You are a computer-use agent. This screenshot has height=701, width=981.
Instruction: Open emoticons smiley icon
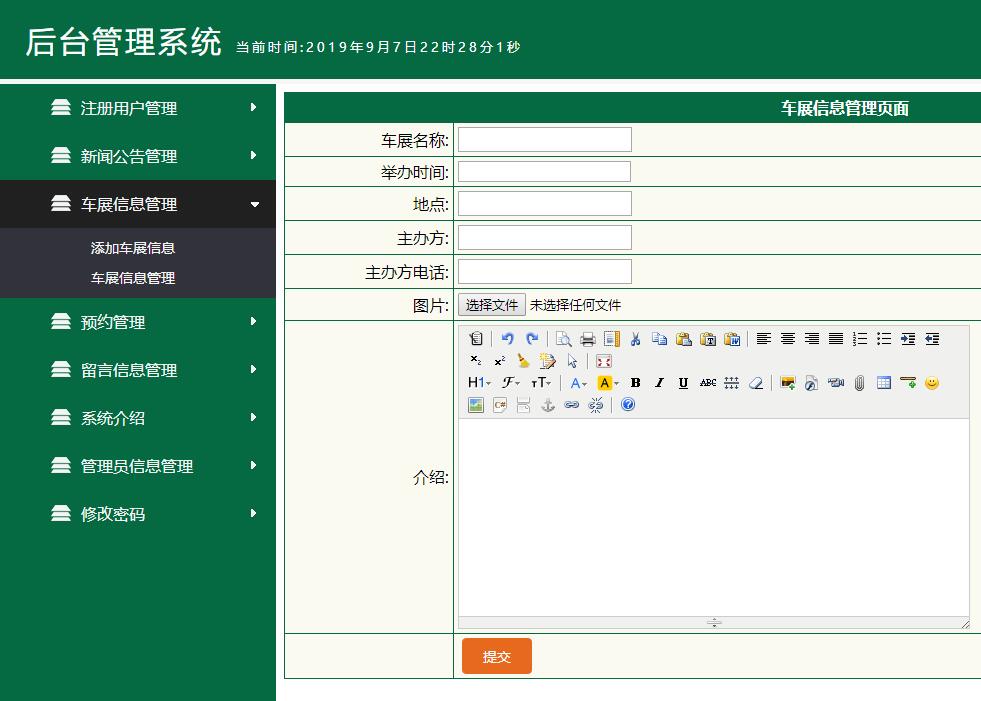pos(932,383)
